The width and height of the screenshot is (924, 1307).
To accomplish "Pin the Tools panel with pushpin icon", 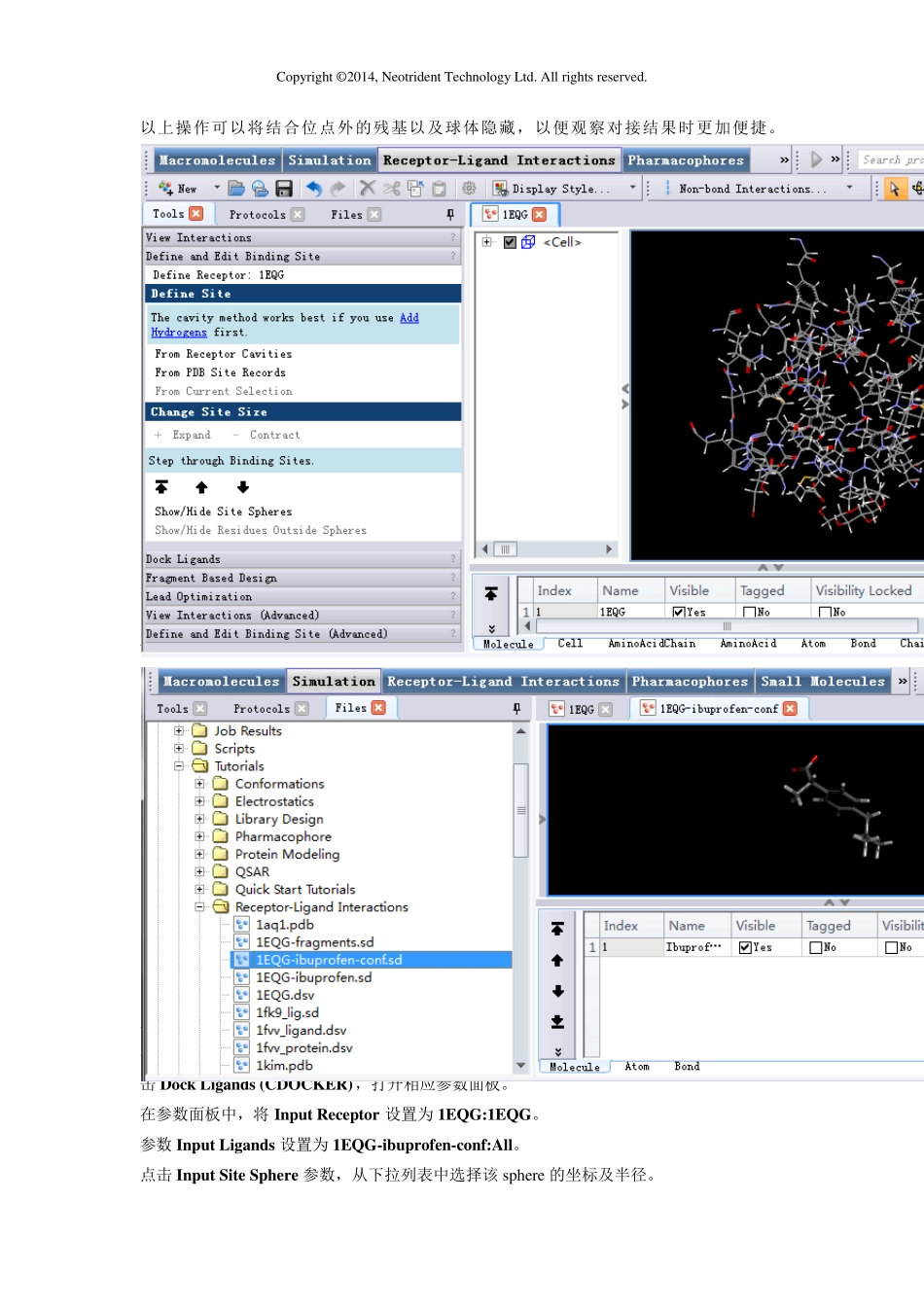I will 450,214.
